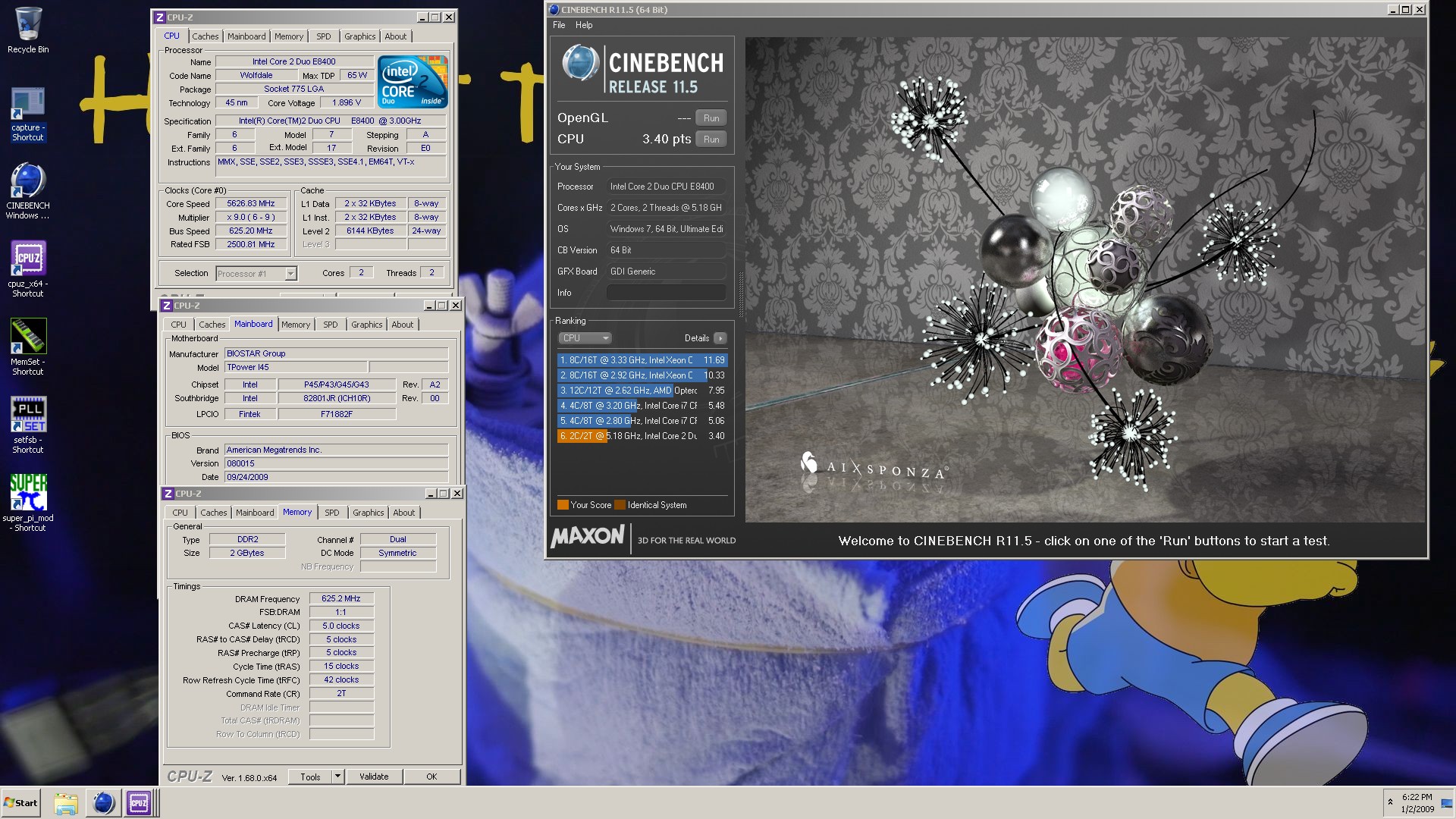Open the Help menu in Cinebench

pos(584,25)
